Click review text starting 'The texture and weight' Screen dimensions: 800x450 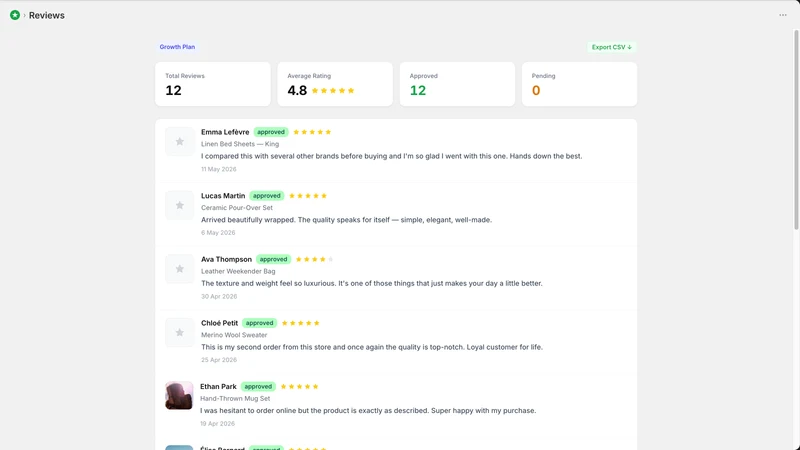[x=371, y=284]
